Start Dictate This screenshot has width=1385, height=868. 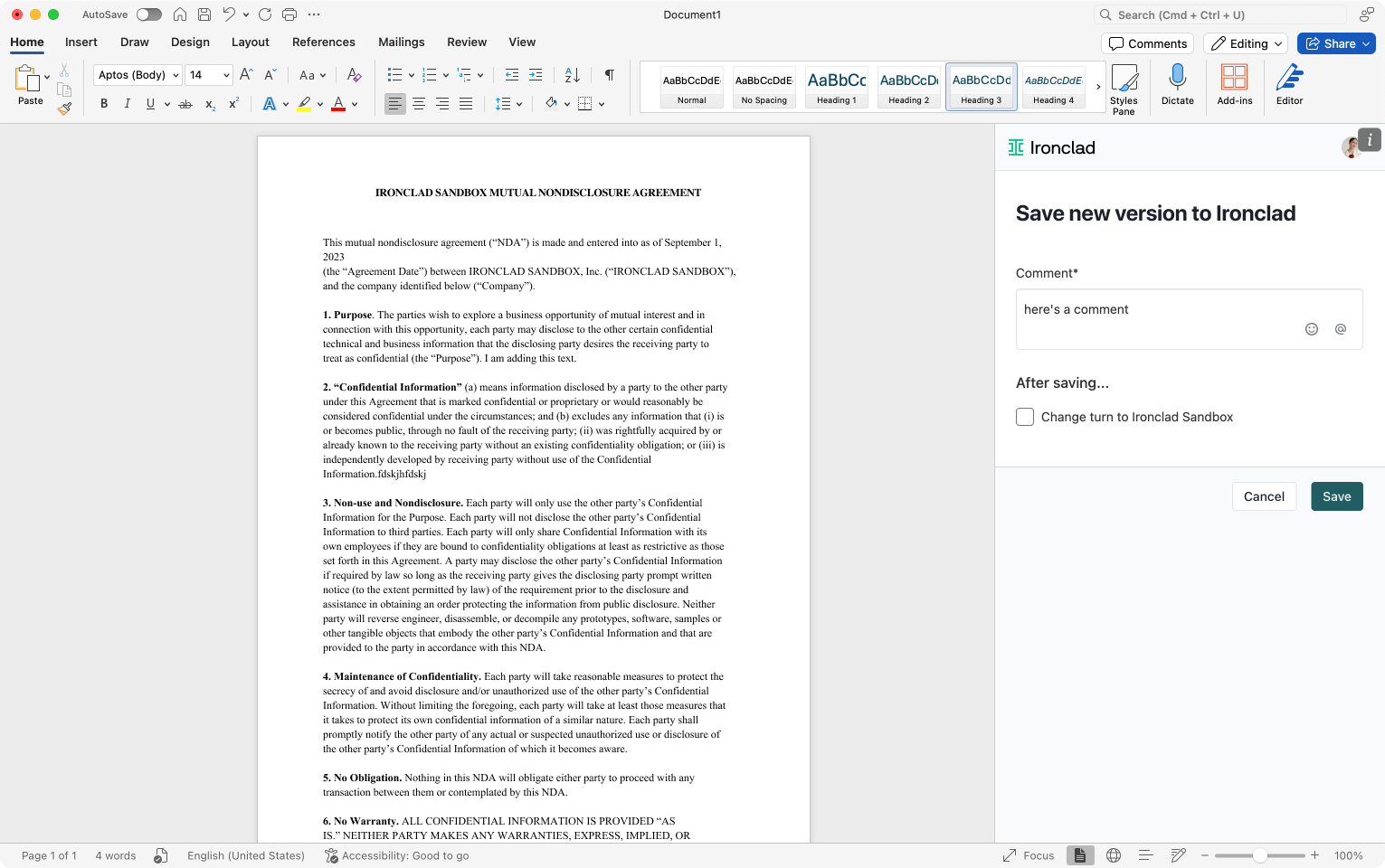click(1178, 85)
